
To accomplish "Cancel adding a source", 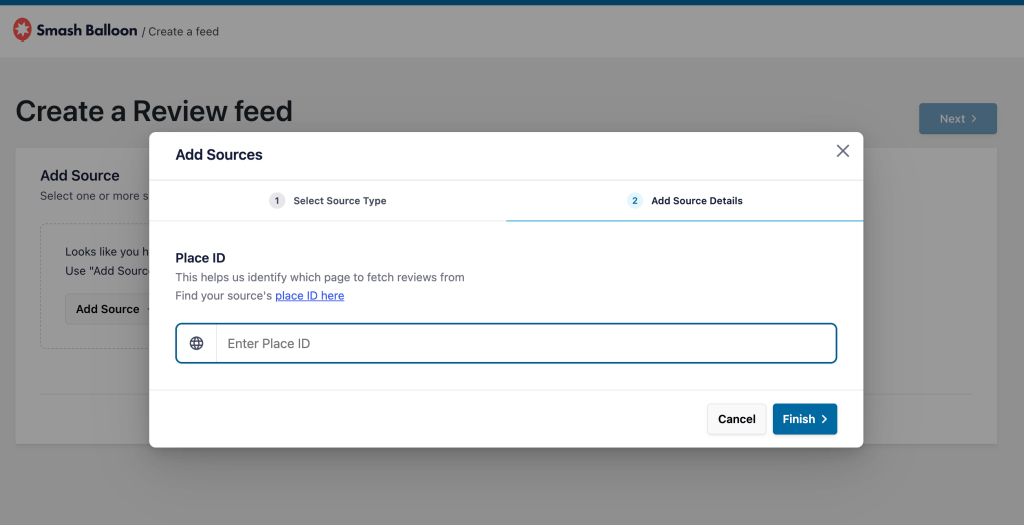I will (x=737, y=419).
